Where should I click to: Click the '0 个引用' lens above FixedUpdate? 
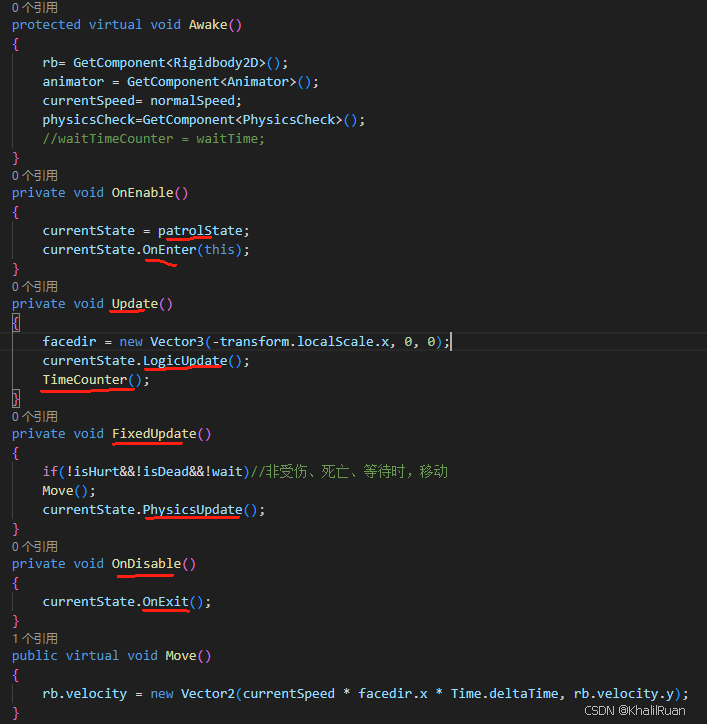point(35,416)
